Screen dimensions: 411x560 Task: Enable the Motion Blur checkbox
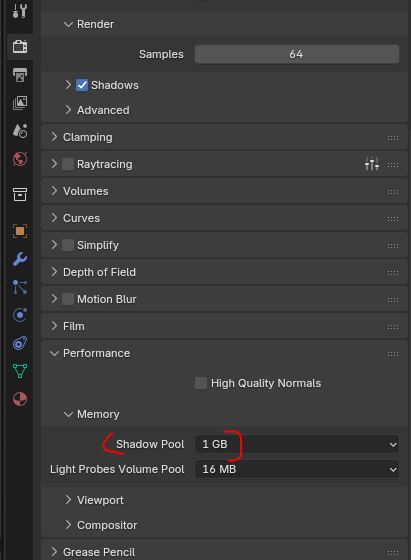click(68, 299)
